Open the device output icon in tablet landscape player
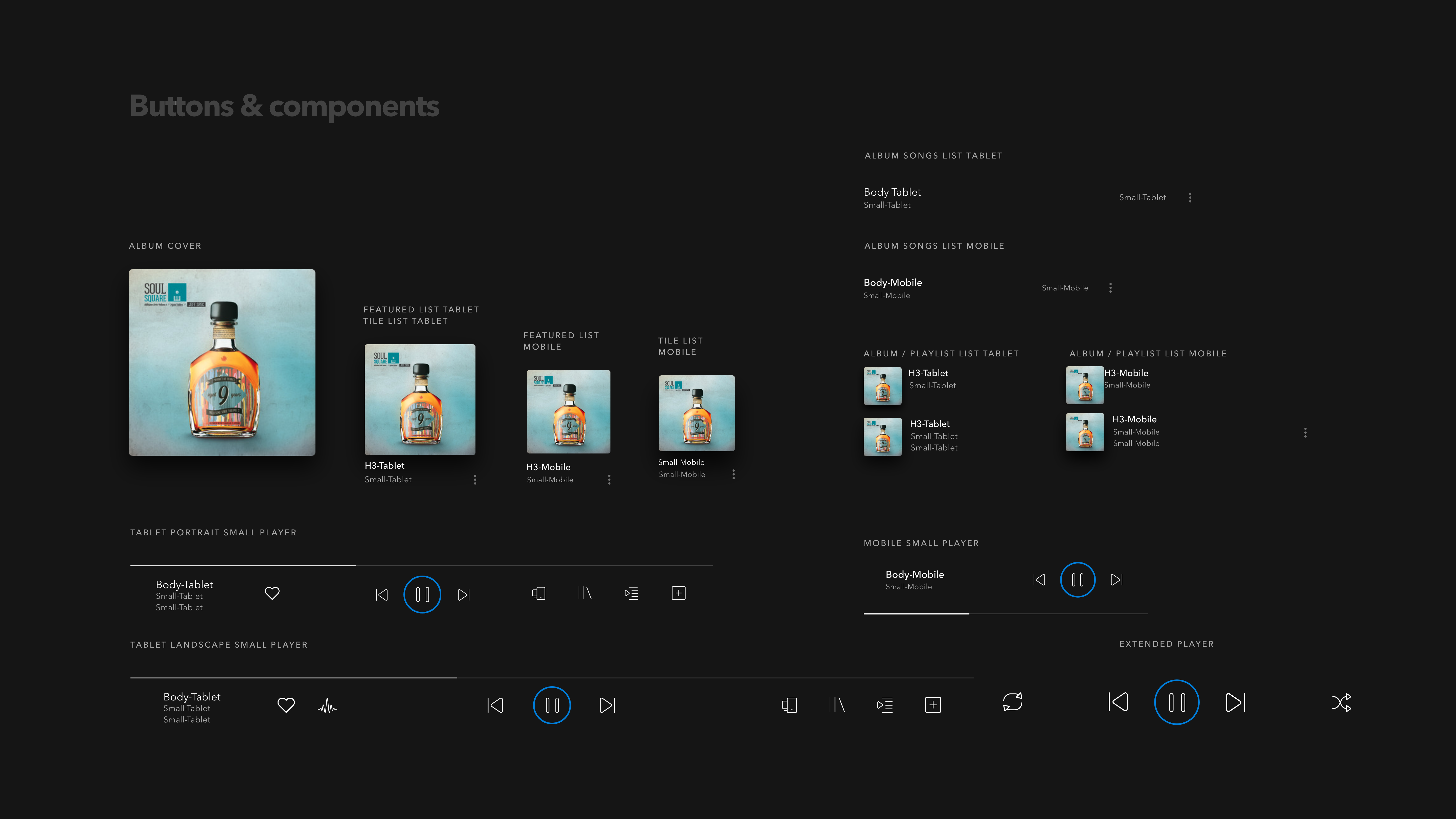This screenshot has height=819, width=1456. tap(789, 705)
